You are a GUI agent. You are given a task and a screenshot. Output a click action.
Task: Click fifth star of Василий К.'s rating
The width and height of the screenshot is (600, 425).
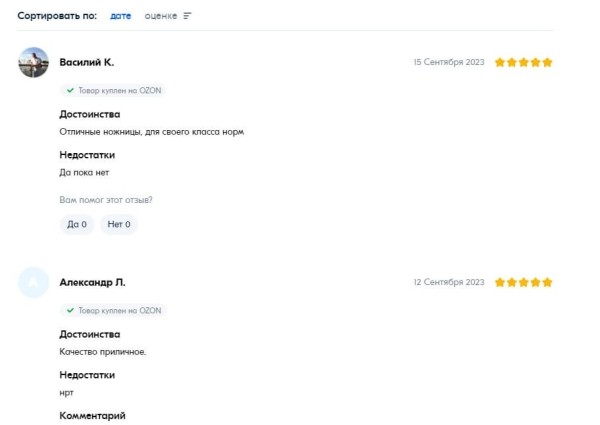tap(547, 62)
